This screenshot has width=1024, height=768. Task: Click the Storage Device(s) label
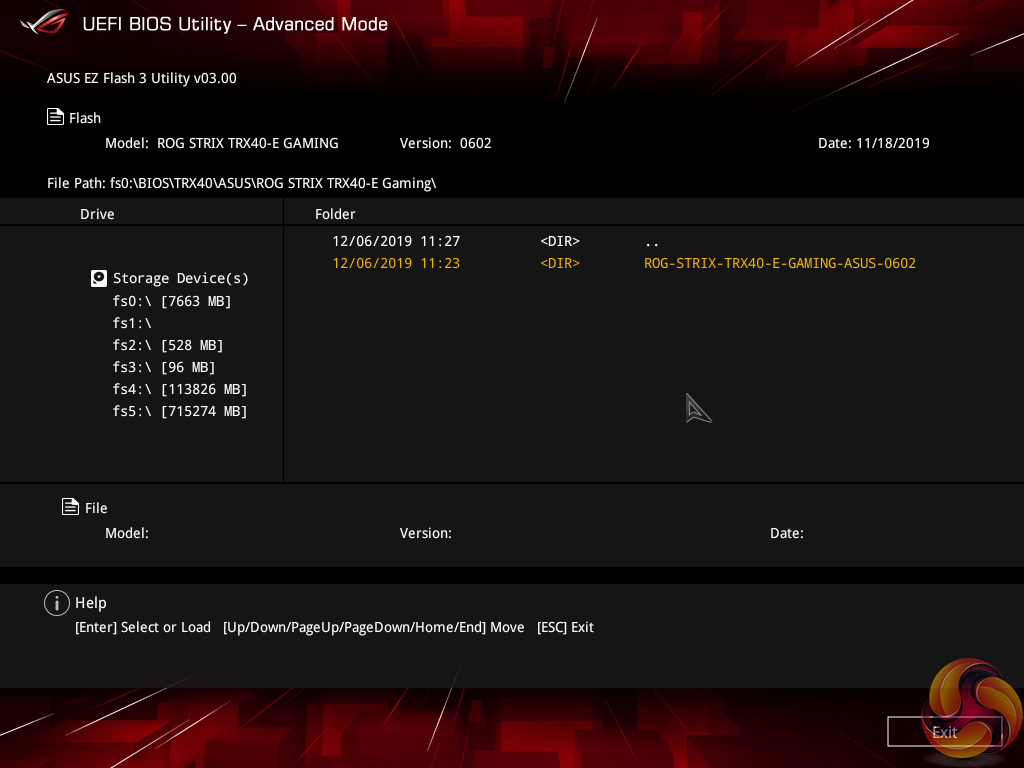point(181,278)
